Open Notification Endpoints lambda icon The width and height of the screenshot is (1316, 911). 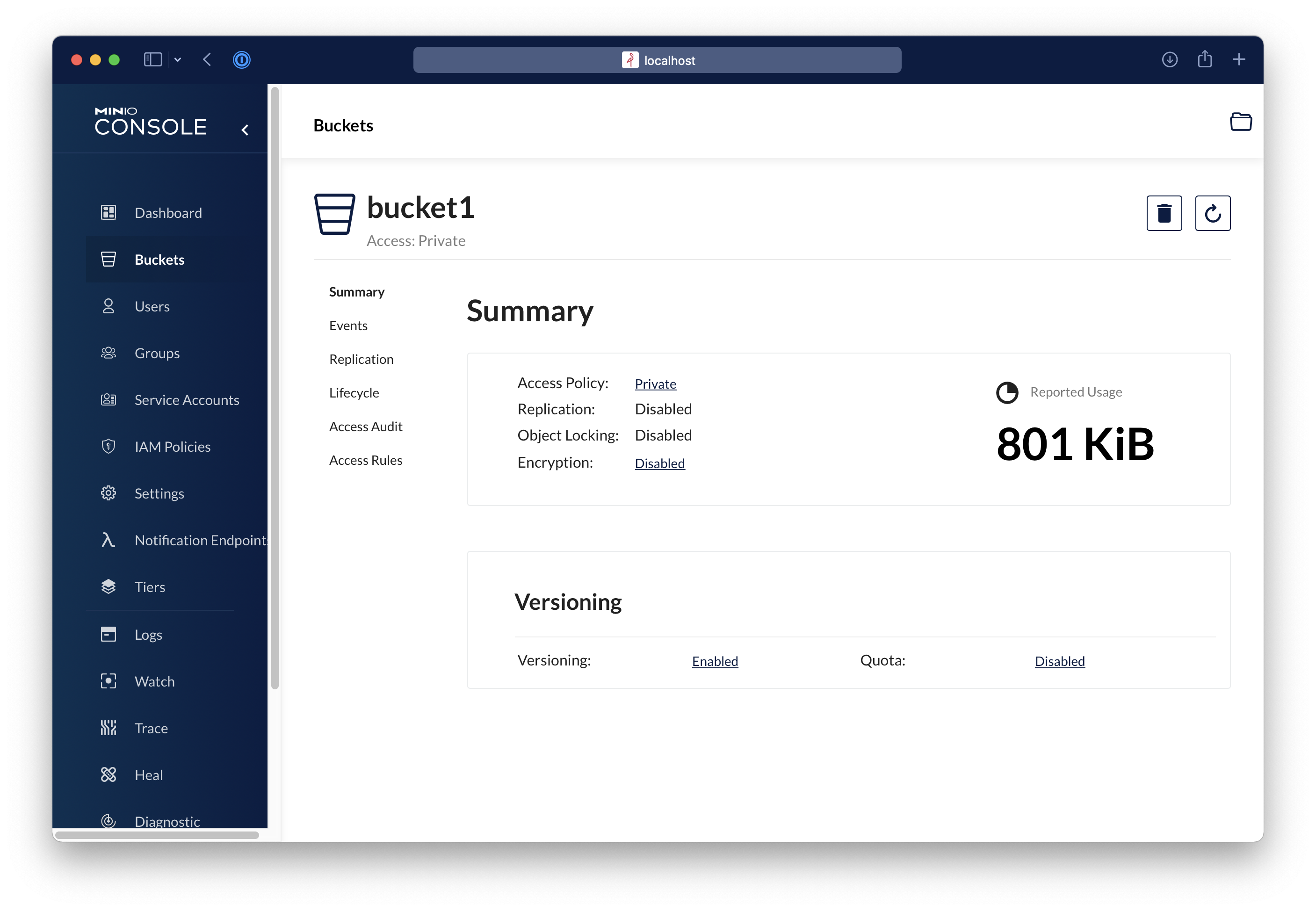coord(108,540)
